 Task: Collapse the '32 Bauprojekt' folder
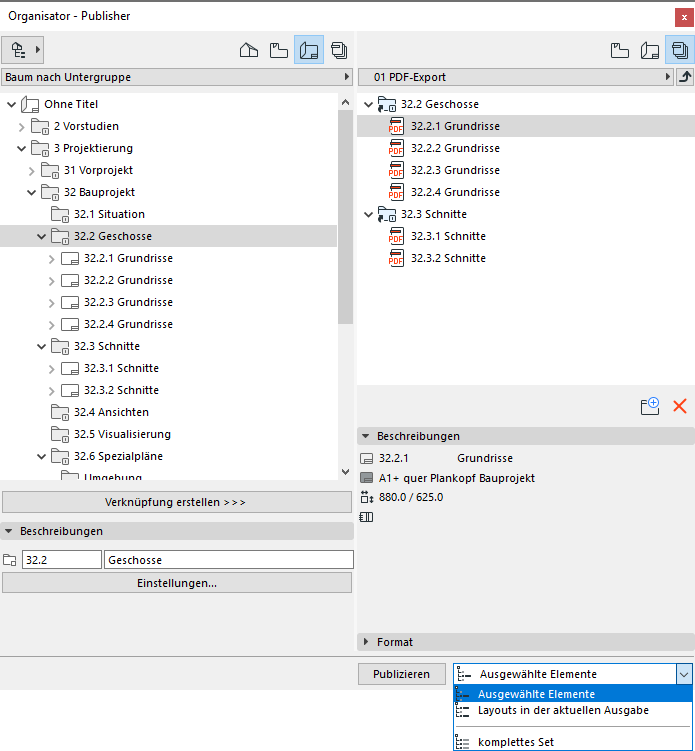tap(32, 193)
